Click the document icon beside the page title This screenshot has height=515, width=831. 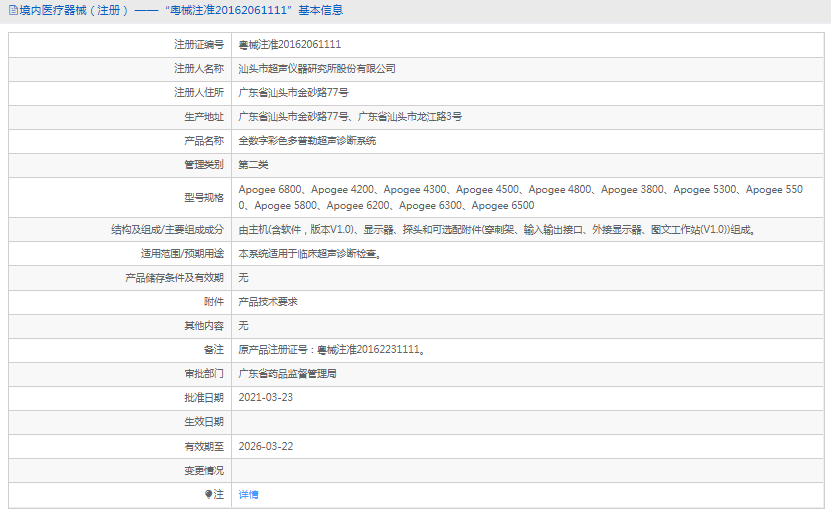13,10
